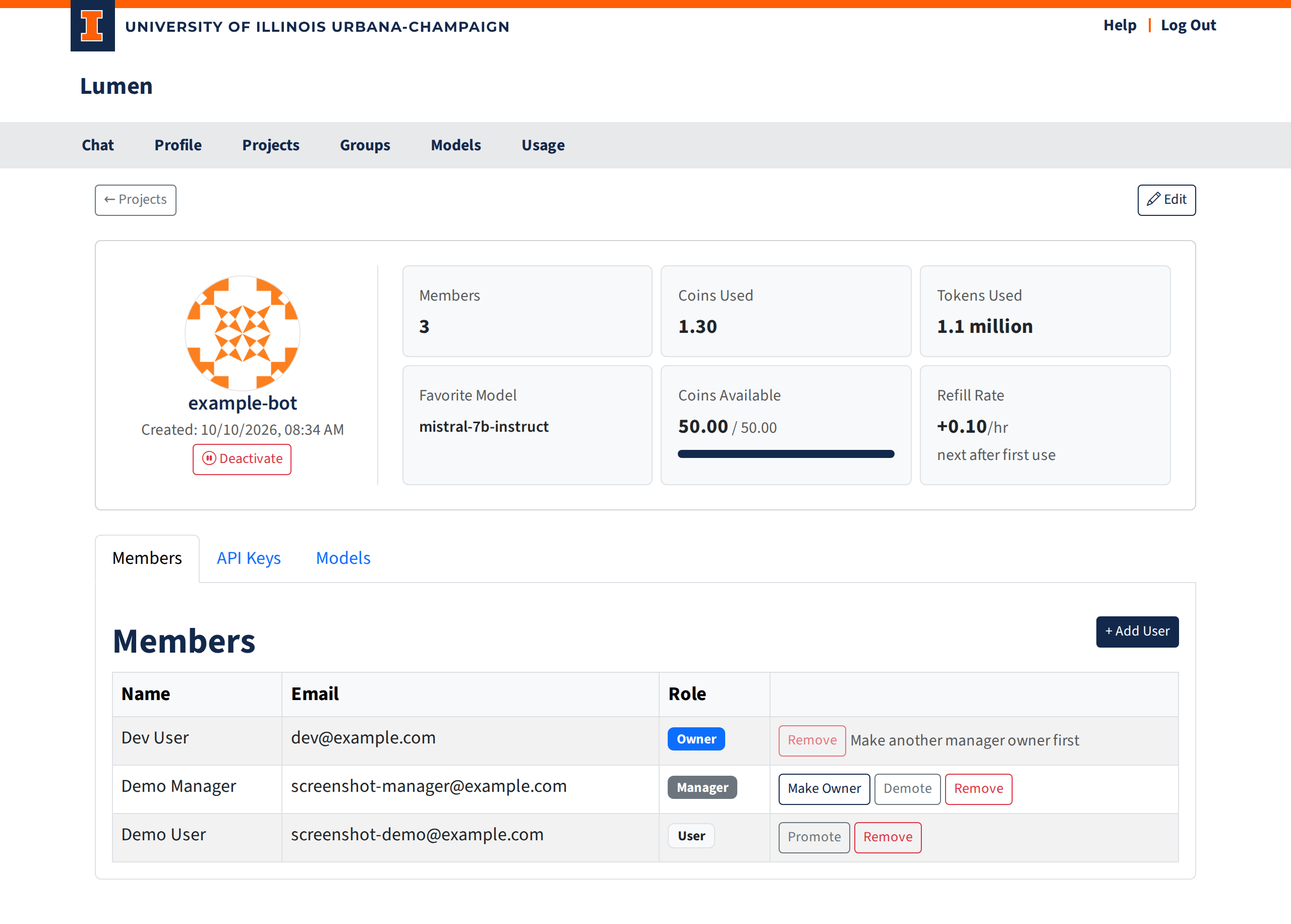The width and height of the screenshot is (1291, 924).
Task: Click the mistral-7b-instruct favorite model text
Action: [x=484, y=427]
